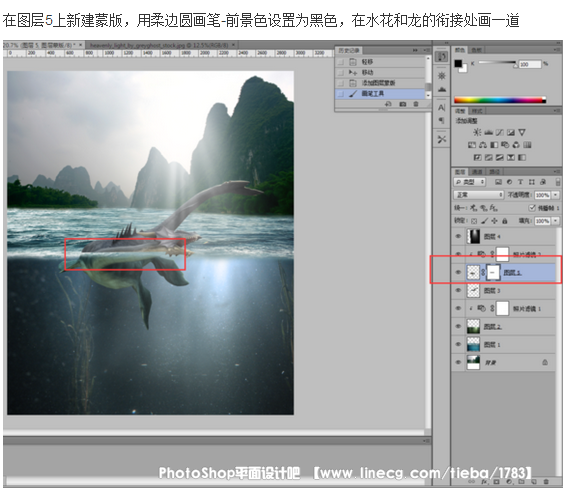Click the white background color swatch
The image size is (582, 490).
coord(464,69)
